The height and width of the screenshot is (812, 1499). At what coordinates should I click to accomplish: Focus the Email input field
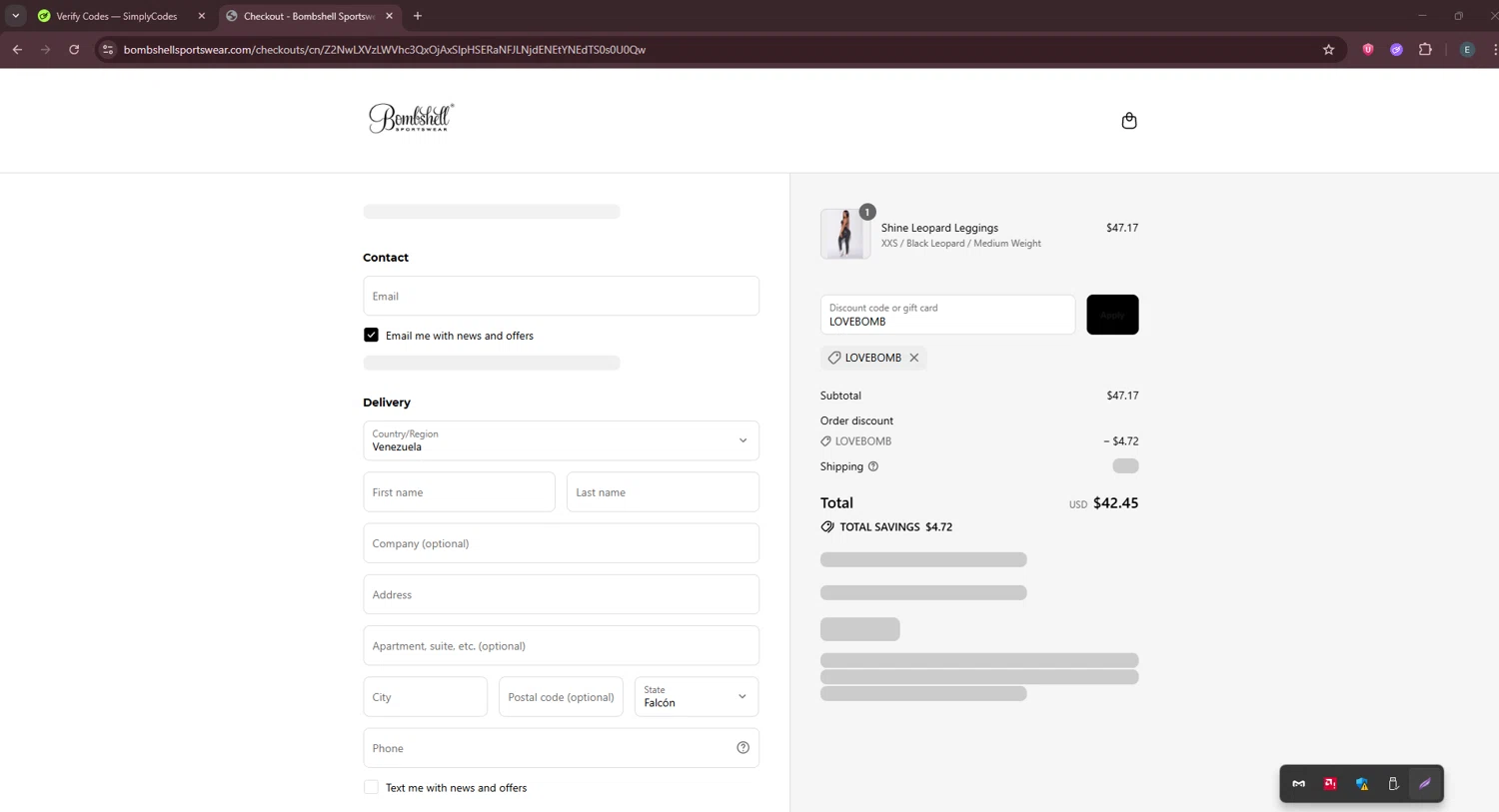561,296
